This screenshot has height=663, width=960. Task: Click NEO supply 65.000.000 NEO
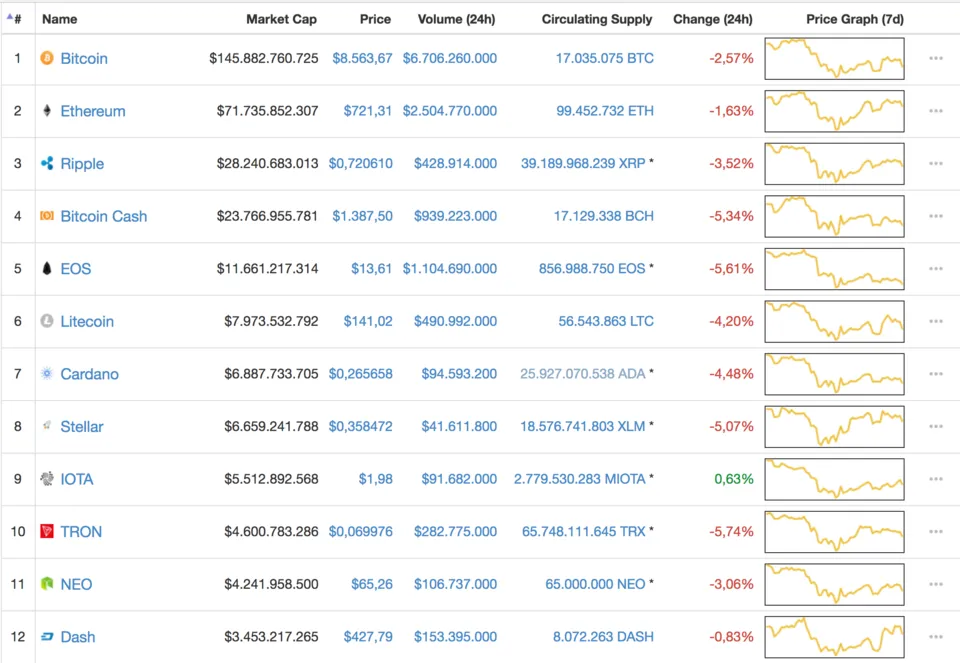pyautogui.click(x=595, y=584)
